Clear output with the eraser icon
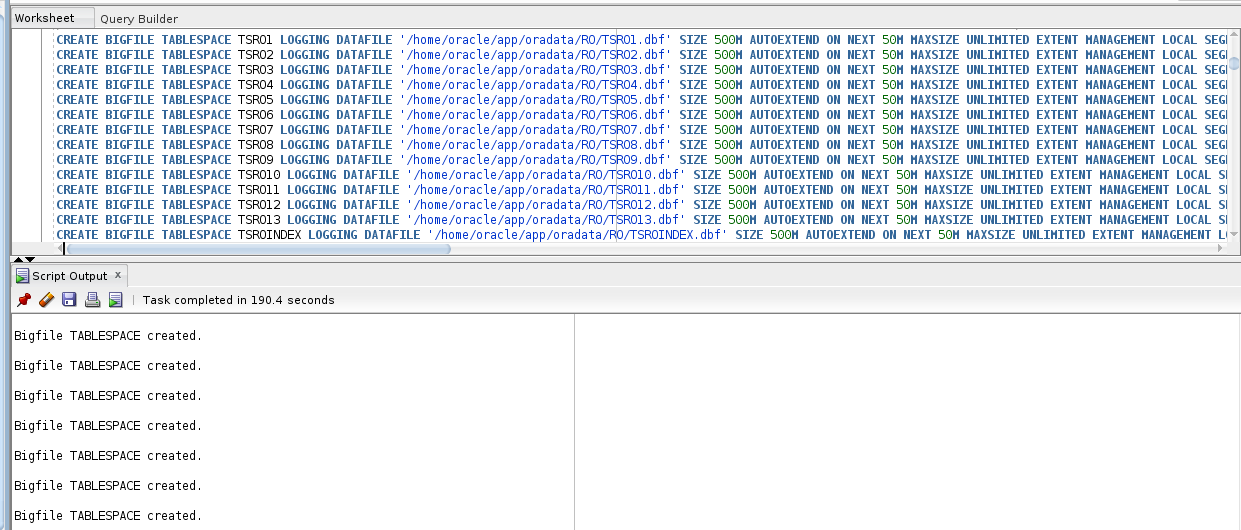 (46, 300)
